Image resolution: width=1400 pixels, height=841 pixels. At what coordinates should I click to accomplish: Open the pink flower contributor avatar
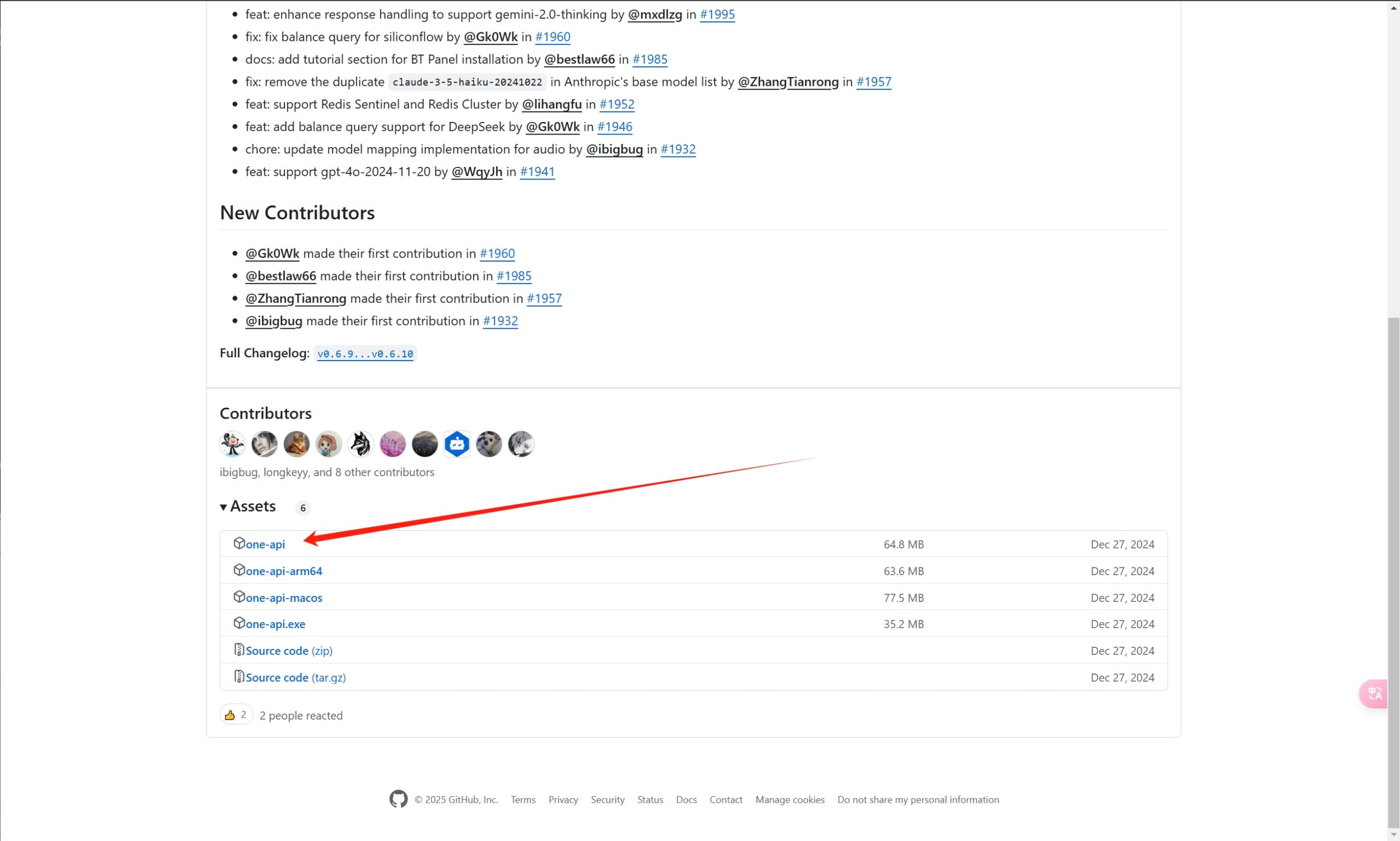click(393, 444)
